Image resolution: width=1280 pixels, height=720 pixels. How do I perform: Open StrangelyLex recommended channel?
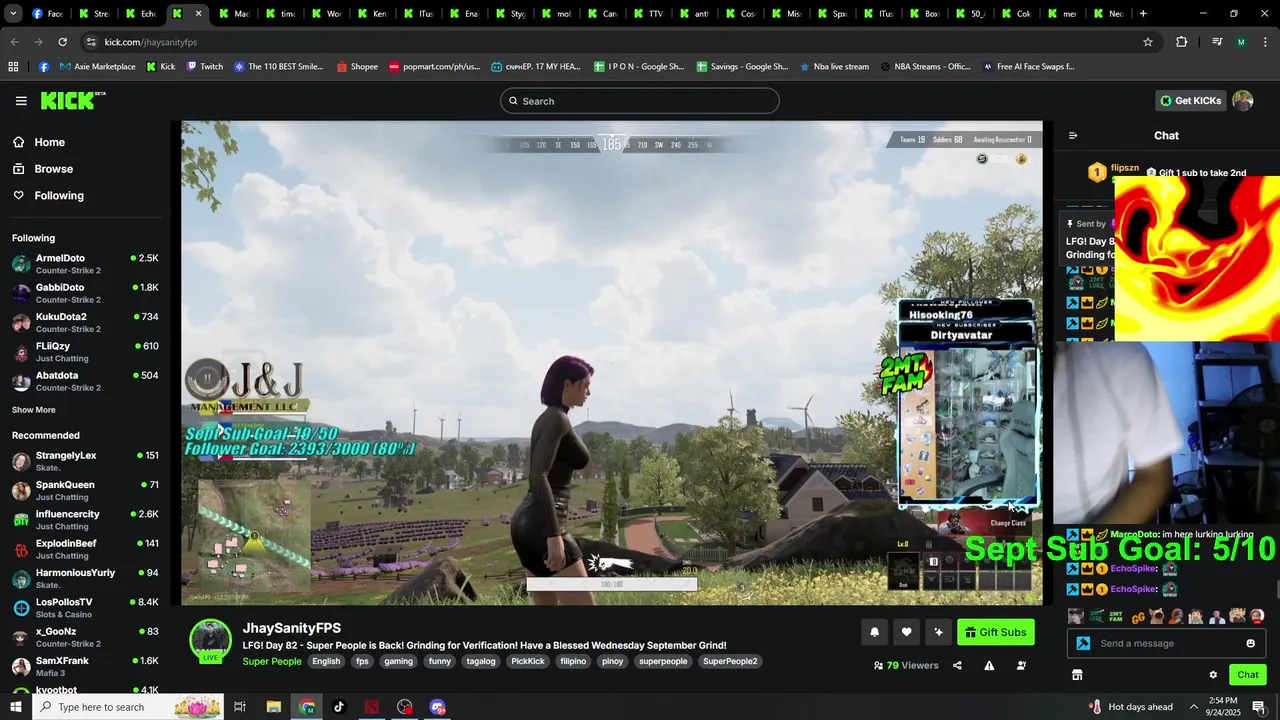[x=85, y=461]
